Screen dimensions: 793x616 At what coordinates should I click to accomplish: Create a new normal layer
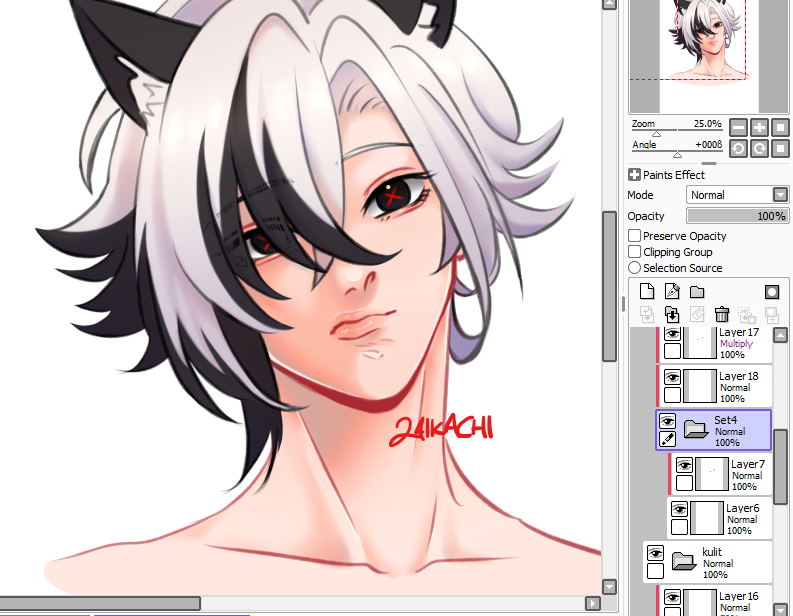[647, 291]
